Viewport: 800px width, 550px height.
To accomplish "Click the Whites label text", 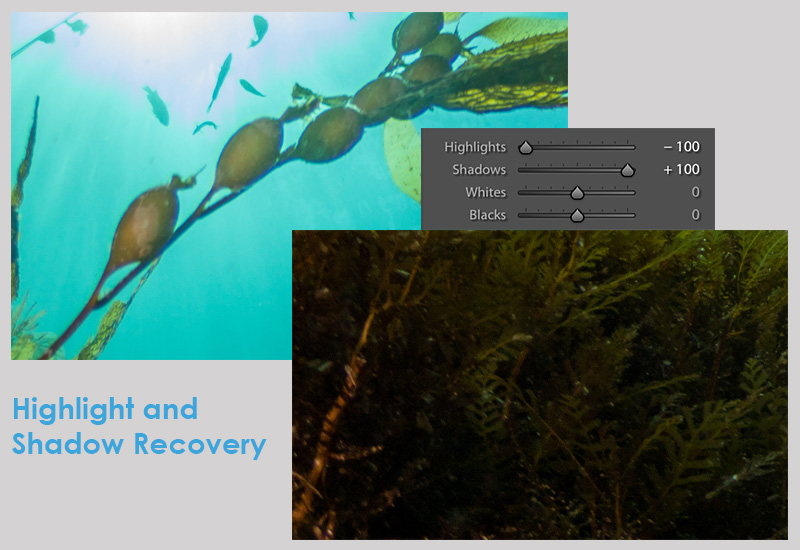I will pos(485,192).
